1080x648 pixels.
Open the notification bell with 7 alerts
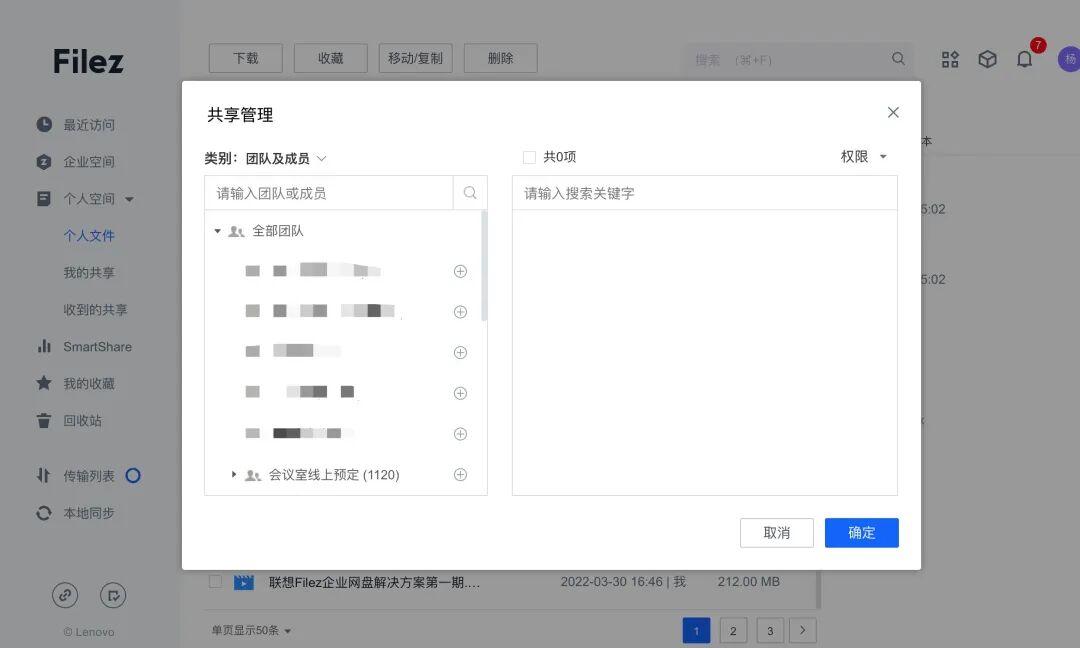click(1024, 59)
